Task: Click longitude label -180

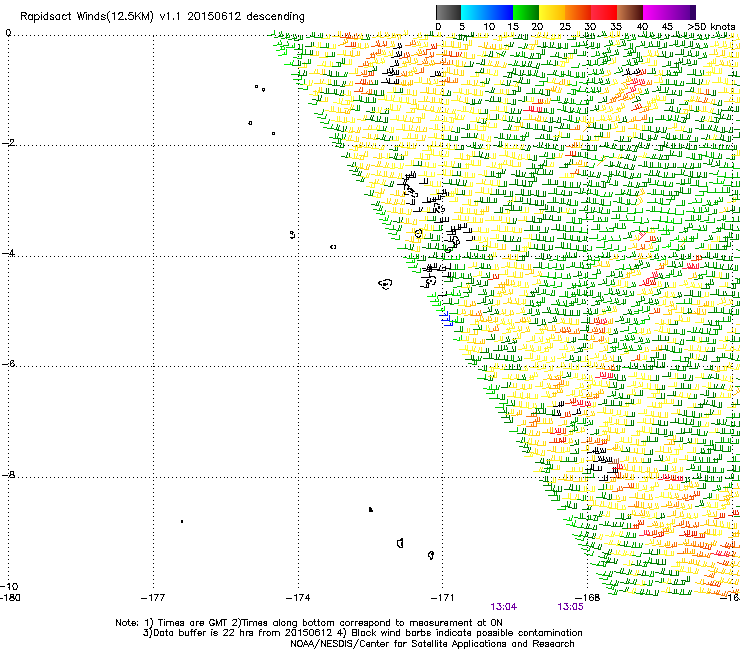Action: pyautogui.click(x=10, y=598)
